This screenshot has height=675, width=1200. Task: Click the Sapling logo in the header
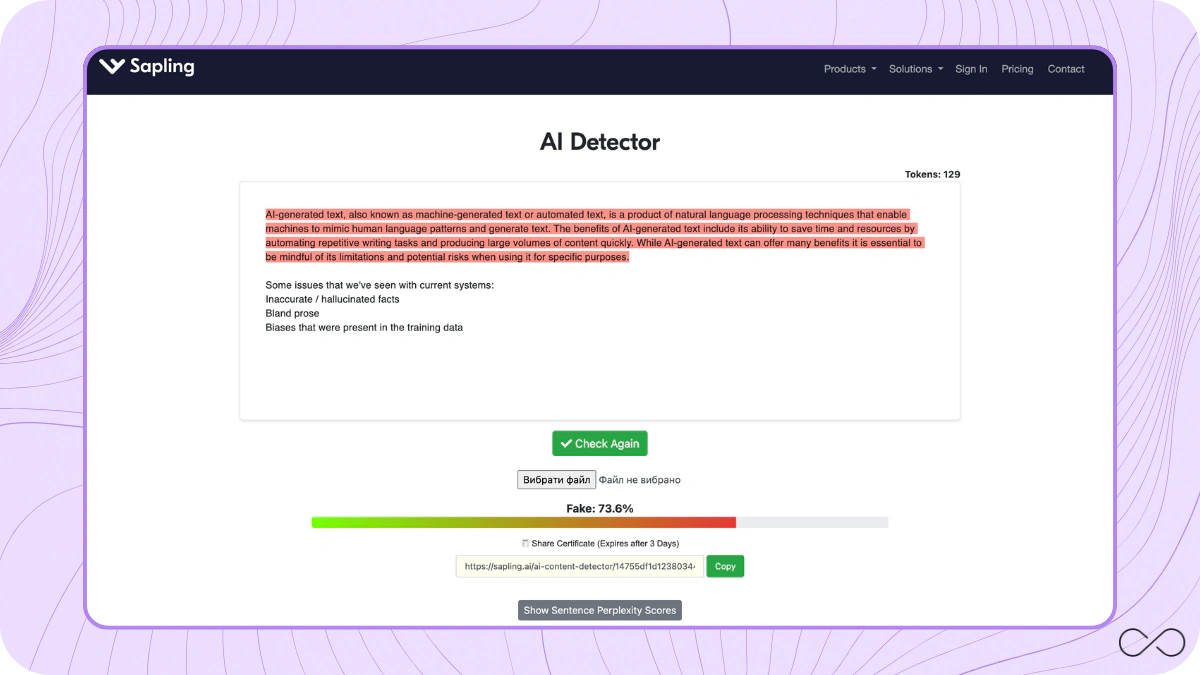(x=147, y=67)
